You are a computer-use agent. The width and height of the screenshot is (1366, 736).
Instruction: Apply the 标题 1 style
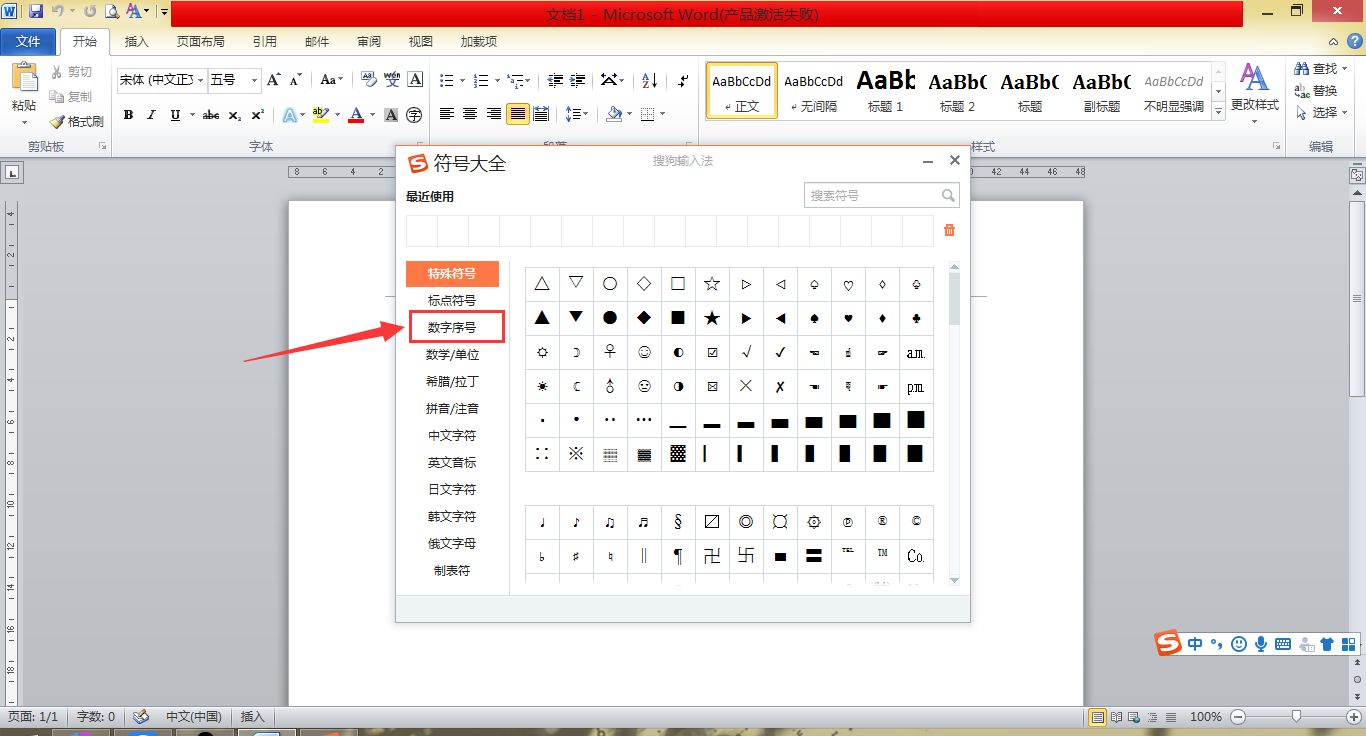(885, 90)
